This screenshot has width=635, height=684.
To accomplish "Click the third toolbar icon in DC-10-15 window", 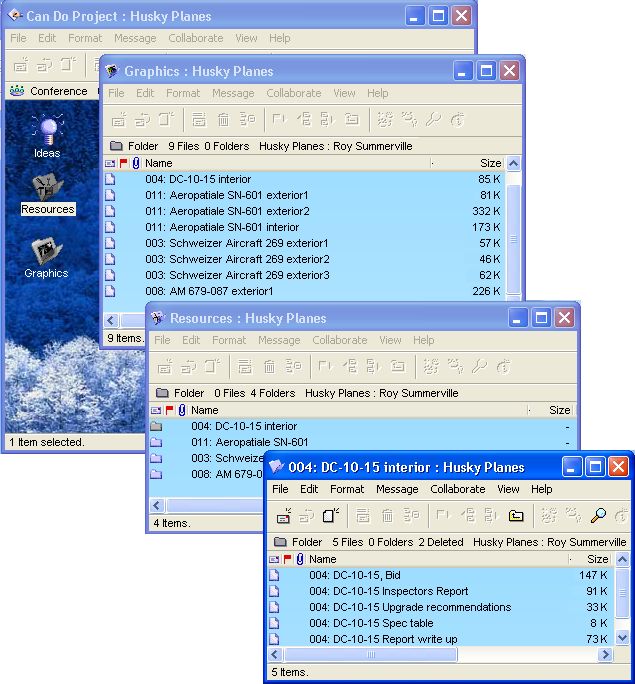I will pos(331,516).
